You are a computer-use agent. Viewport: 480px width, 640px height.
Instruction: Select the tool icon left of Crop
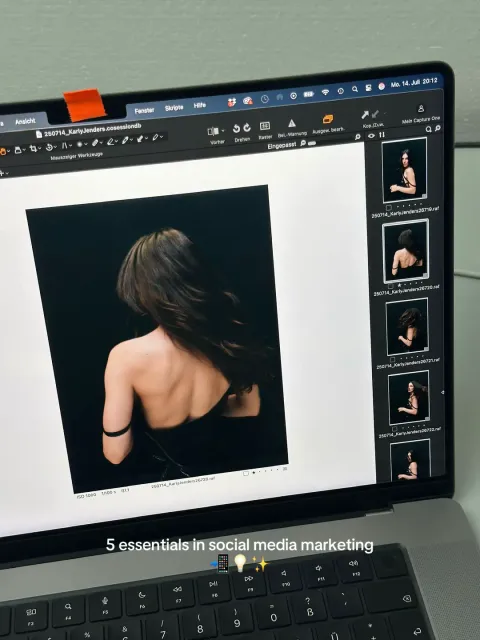coord(18,149)
